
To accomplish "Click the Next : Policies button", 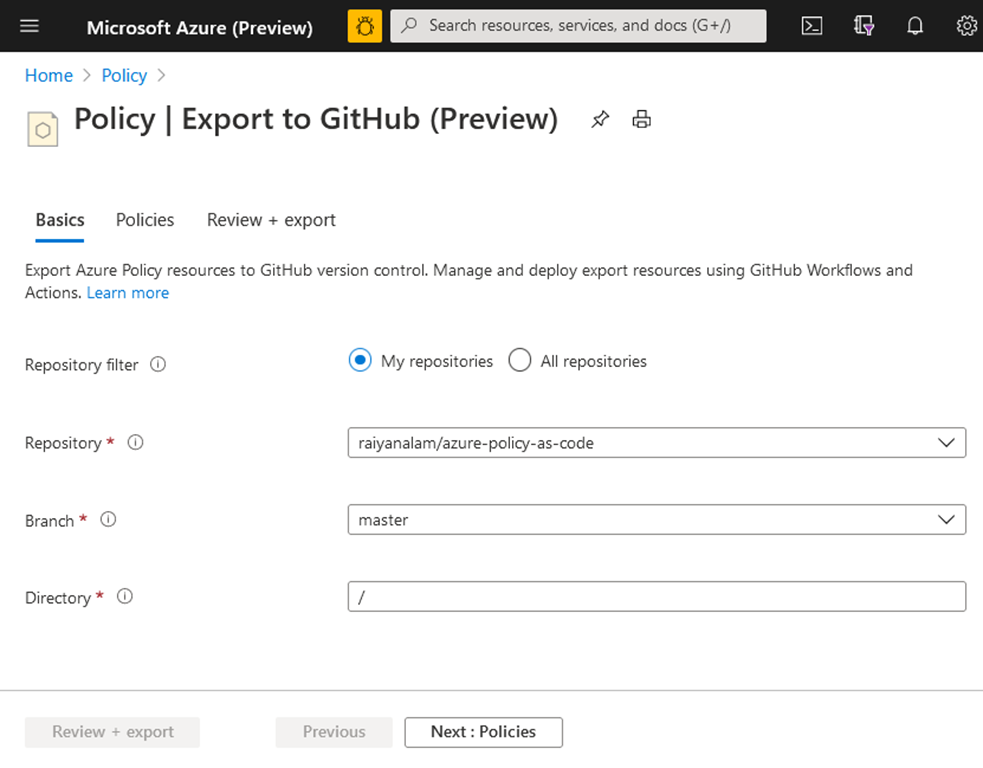I will click(x=483, y=732).
